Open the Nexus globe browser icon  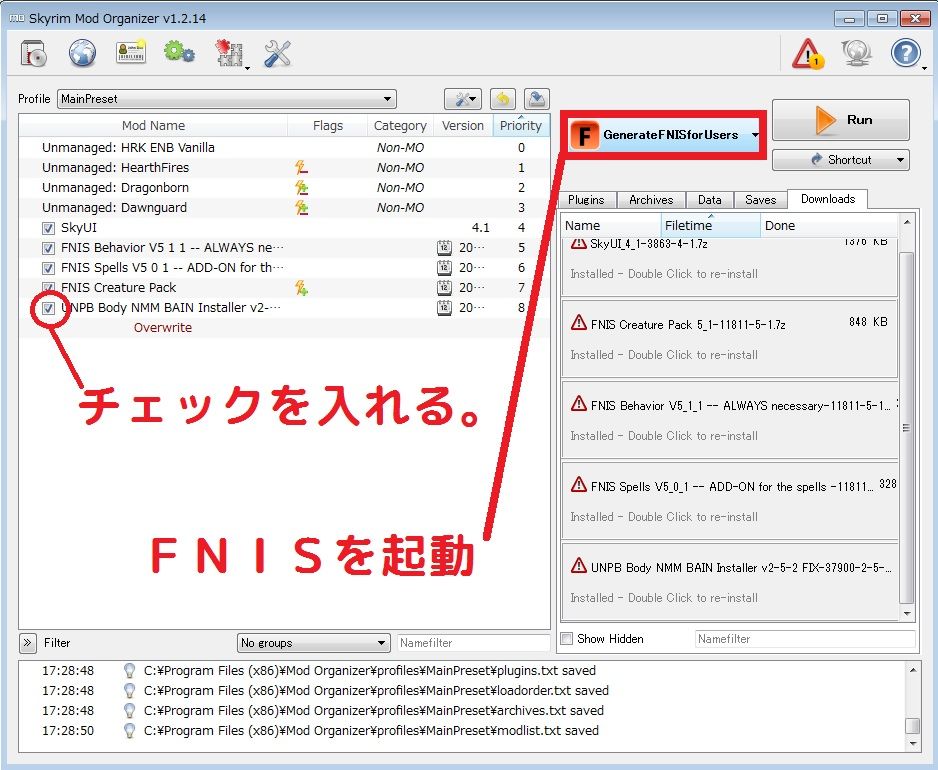point(82,53)
